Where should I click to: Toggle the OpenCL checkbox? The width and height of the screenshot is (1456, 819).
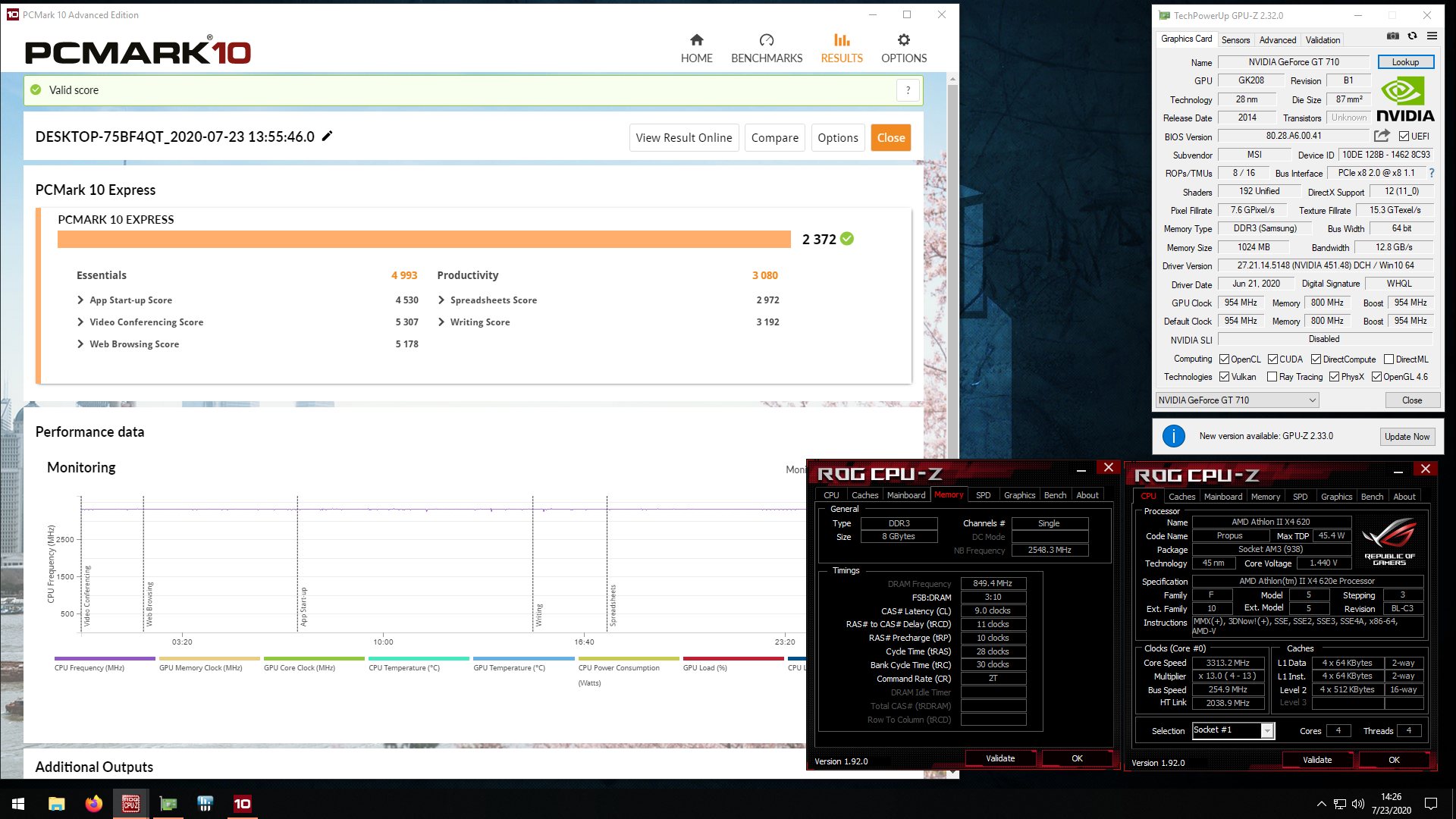(1224, 359)
